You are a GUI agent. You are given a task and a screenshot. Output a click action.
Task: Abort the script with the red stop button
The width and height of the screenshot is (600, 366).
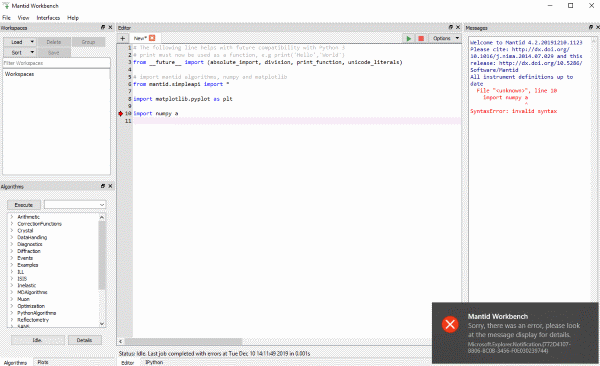[421, 38]
